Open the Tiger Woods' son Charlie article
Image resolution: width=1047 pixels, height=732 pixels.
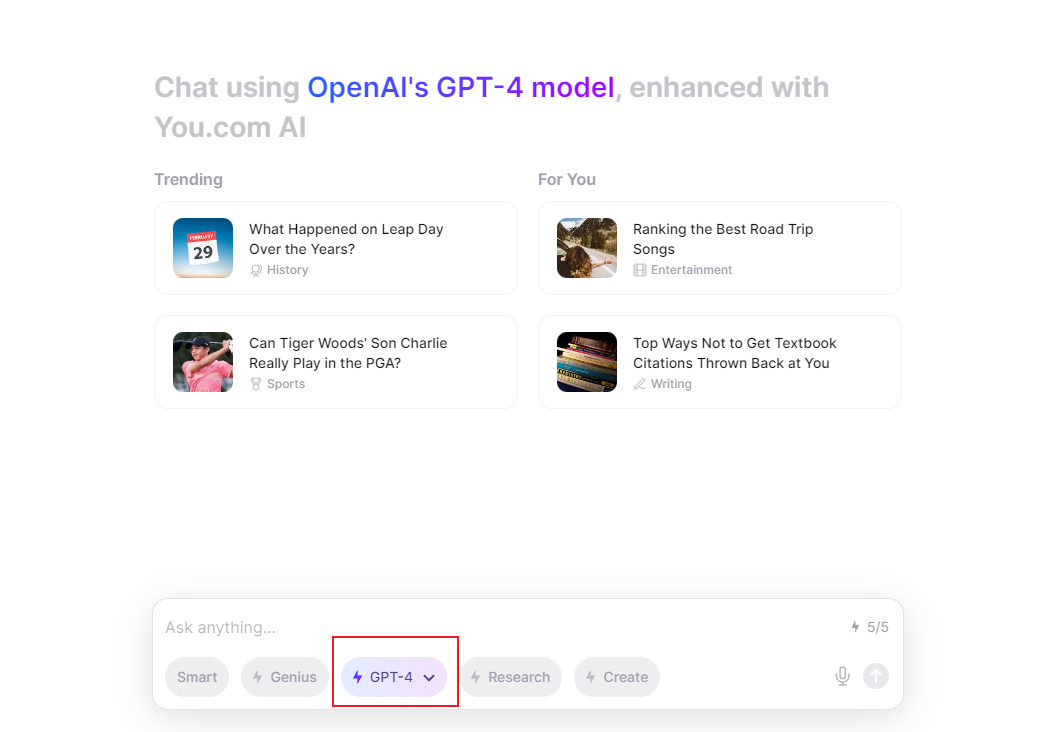pyautogui.click(x=336, y=362)
